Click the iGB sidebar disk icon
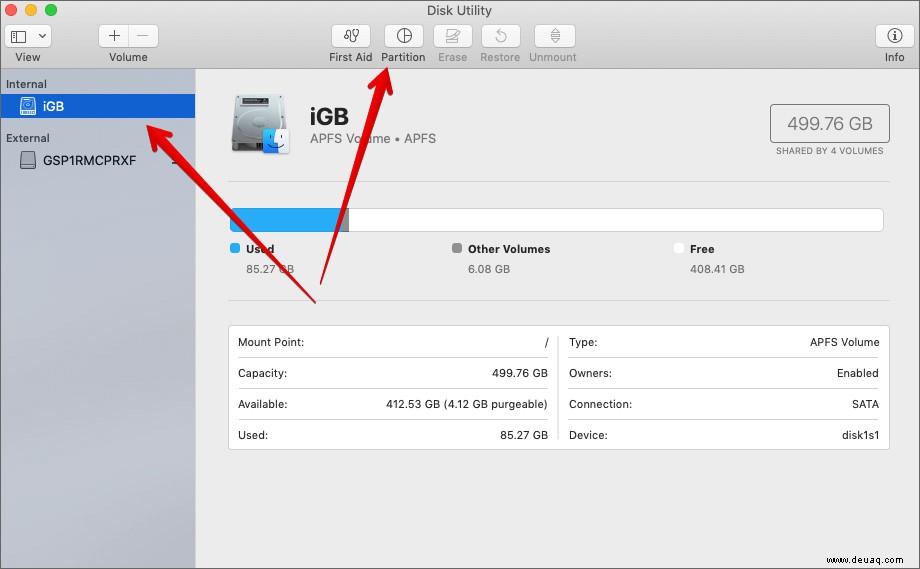Viewport: 920px width, 569px height. (28, 106)
